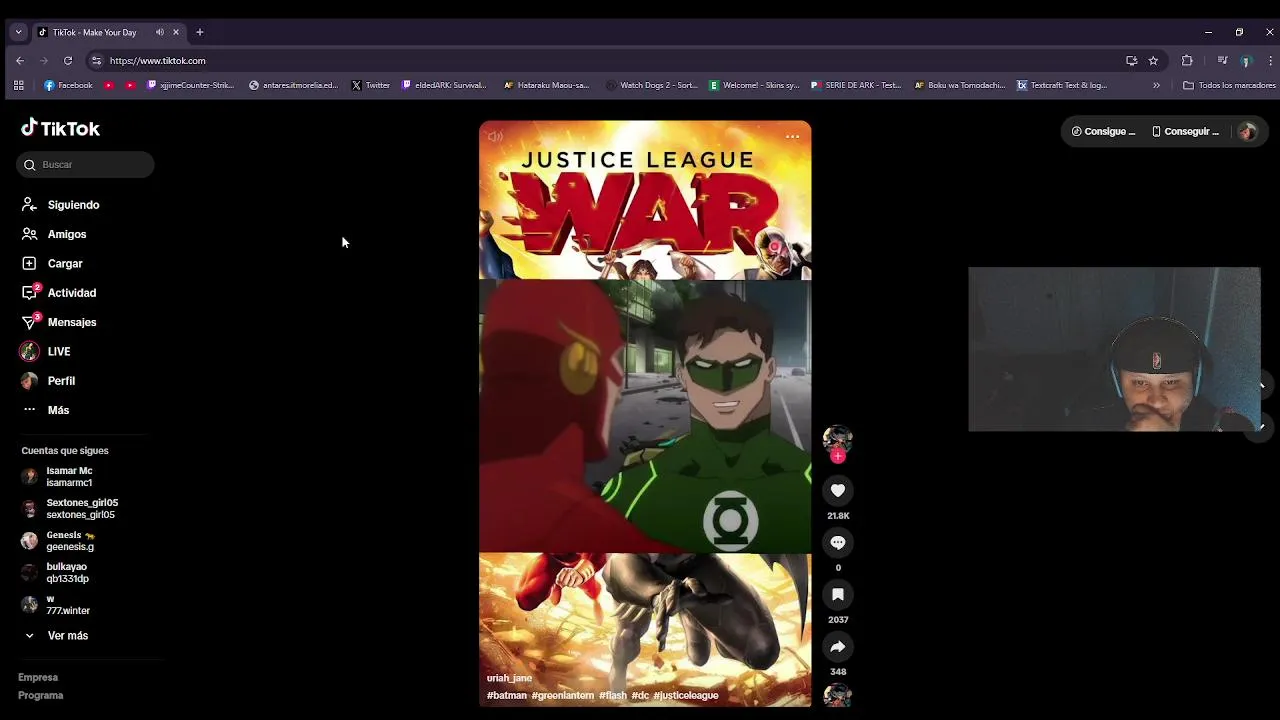Viewport: 1280px width, 720px height.
Task: View site information icon in address bar
Action: coord(97,61)
